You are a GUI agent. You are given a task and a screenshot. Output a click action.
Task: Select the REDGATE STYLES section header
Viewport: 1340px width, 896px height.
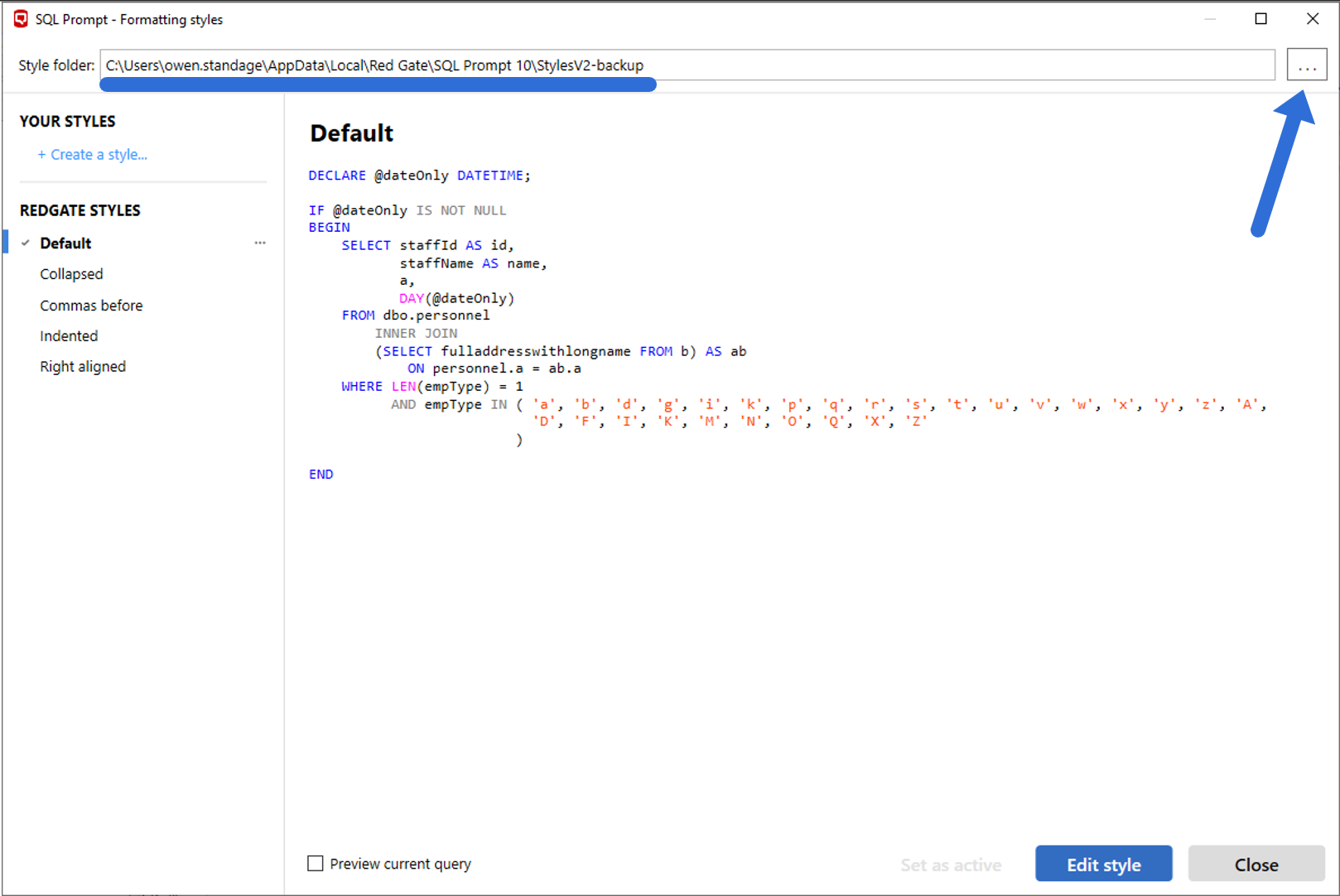coord(80,210)
